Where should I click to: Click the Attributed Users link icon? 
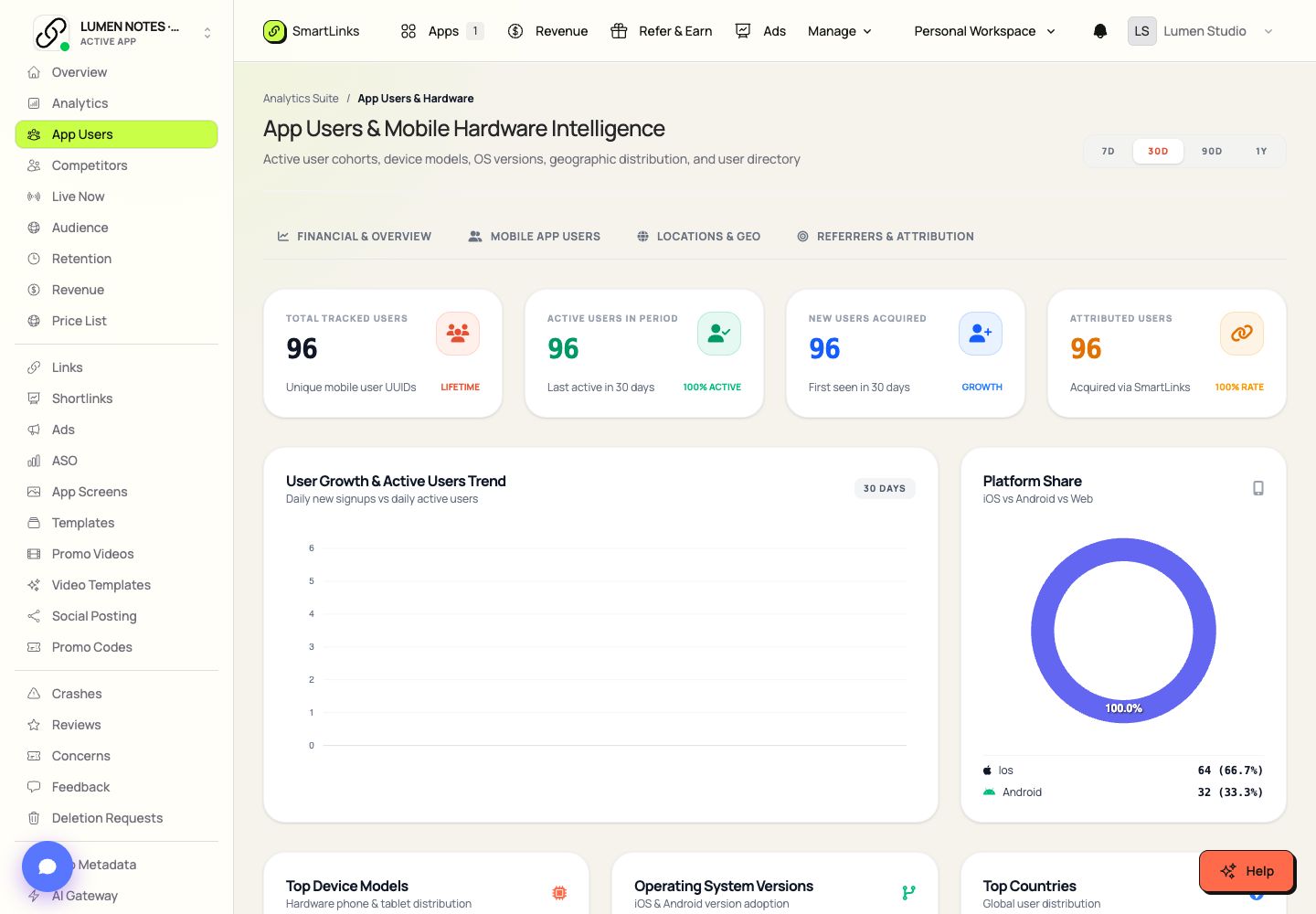click(1242, 334)
